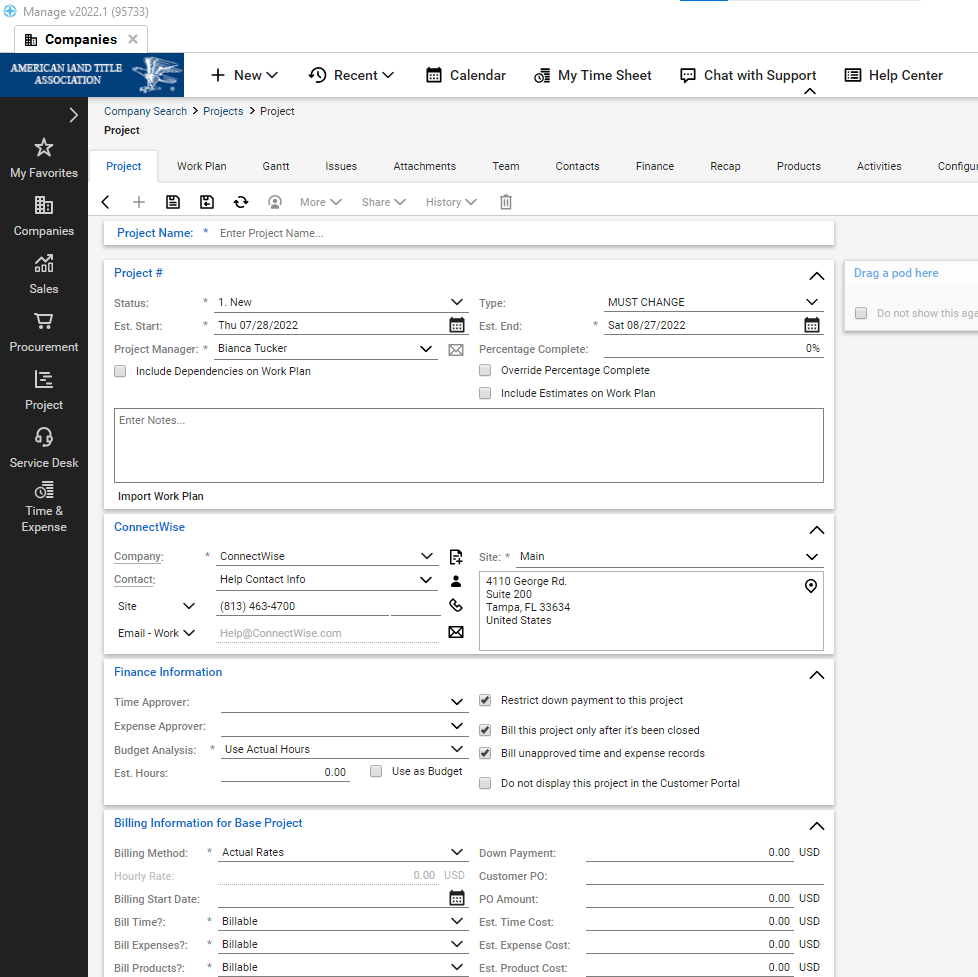
Task: Go to Company Search breadcrumb
Action: pyautogui.click(x=145, y=111)
